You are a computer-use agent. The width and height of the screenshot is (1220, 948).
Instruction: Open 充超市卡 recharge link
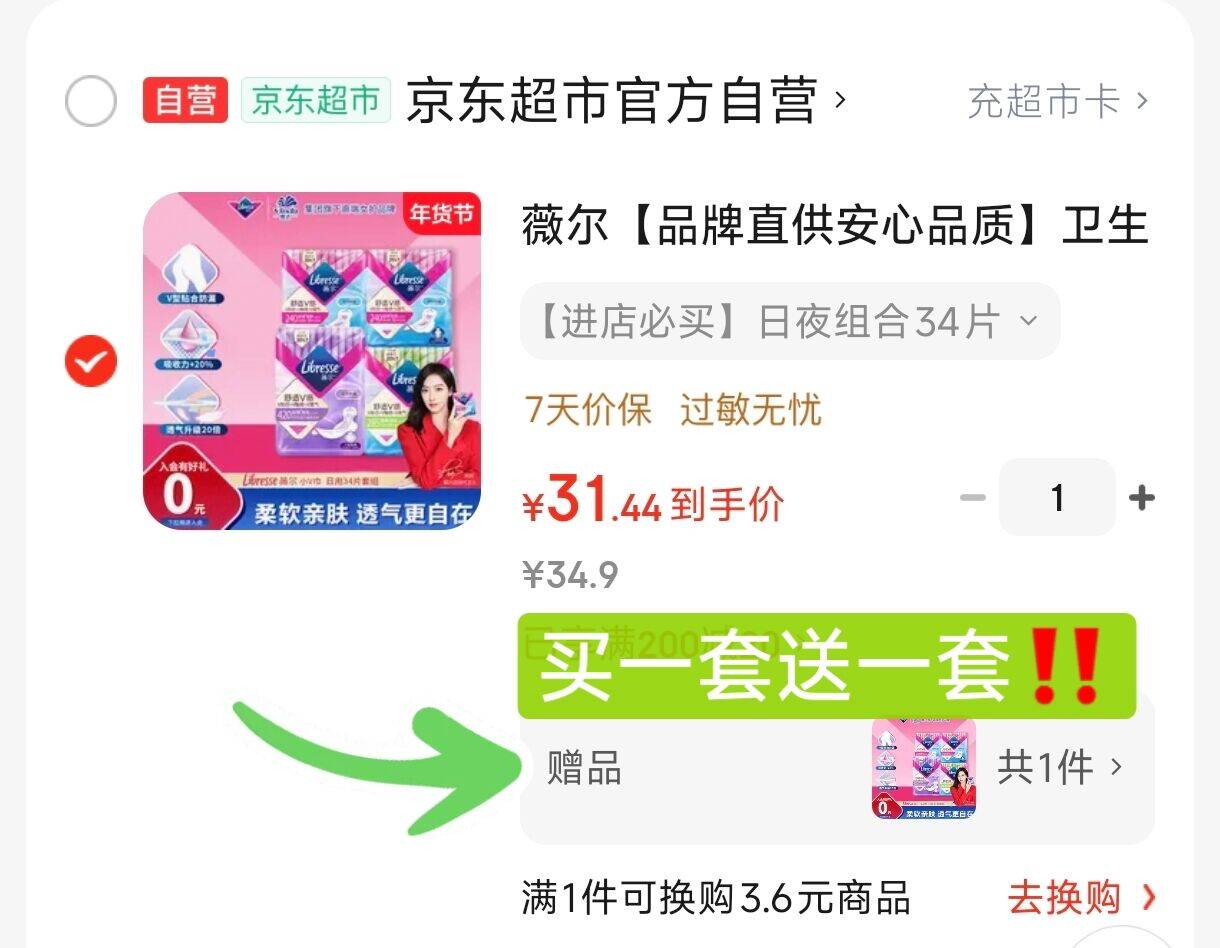pyautogui.click(x=1057, y=101)
